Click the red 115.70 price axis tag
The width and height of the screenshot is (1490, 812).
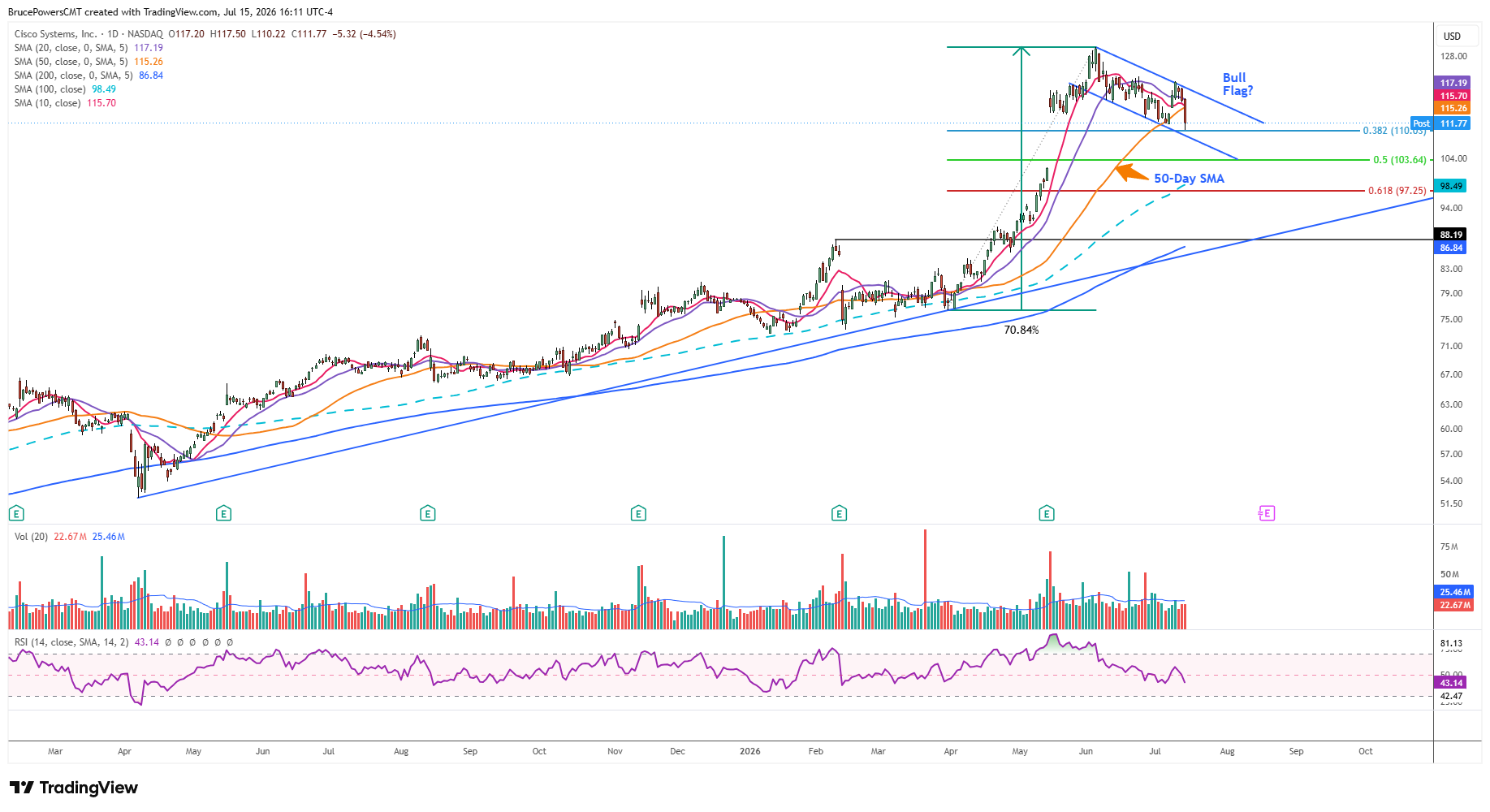1453,96
